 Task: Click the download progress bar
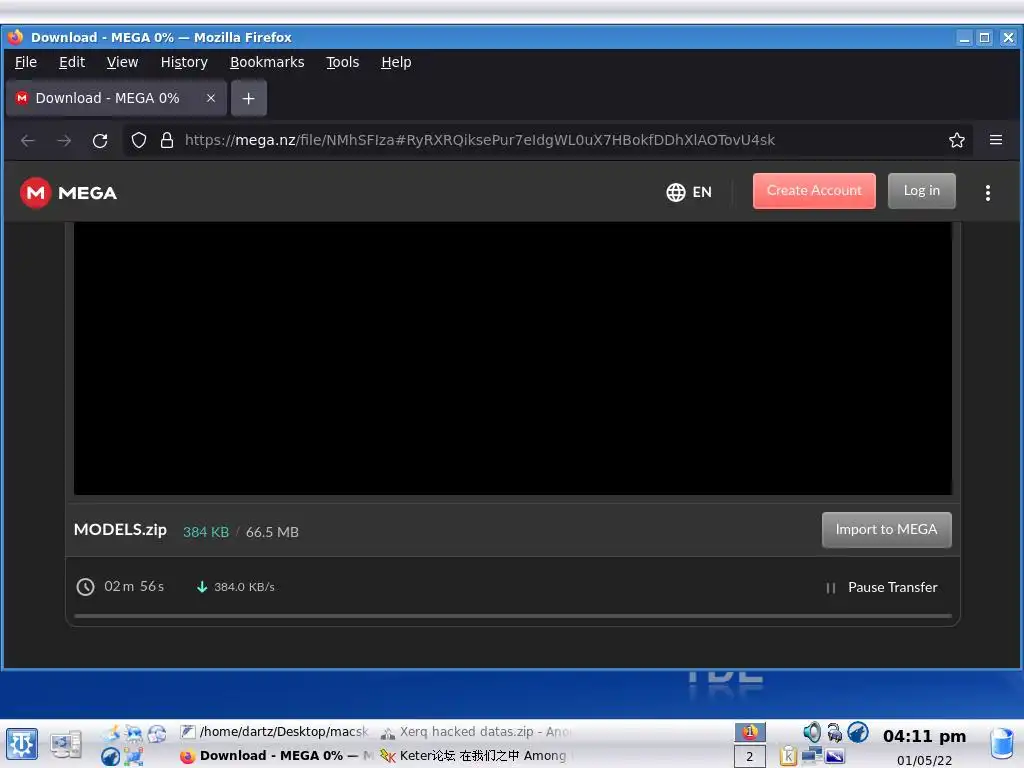click(513, 616)
